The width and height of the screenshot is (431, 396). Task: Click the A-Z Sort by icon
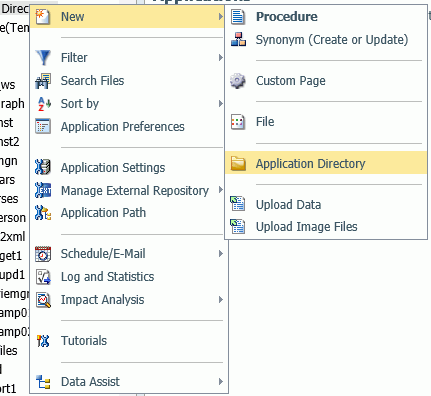pos(43,104)
